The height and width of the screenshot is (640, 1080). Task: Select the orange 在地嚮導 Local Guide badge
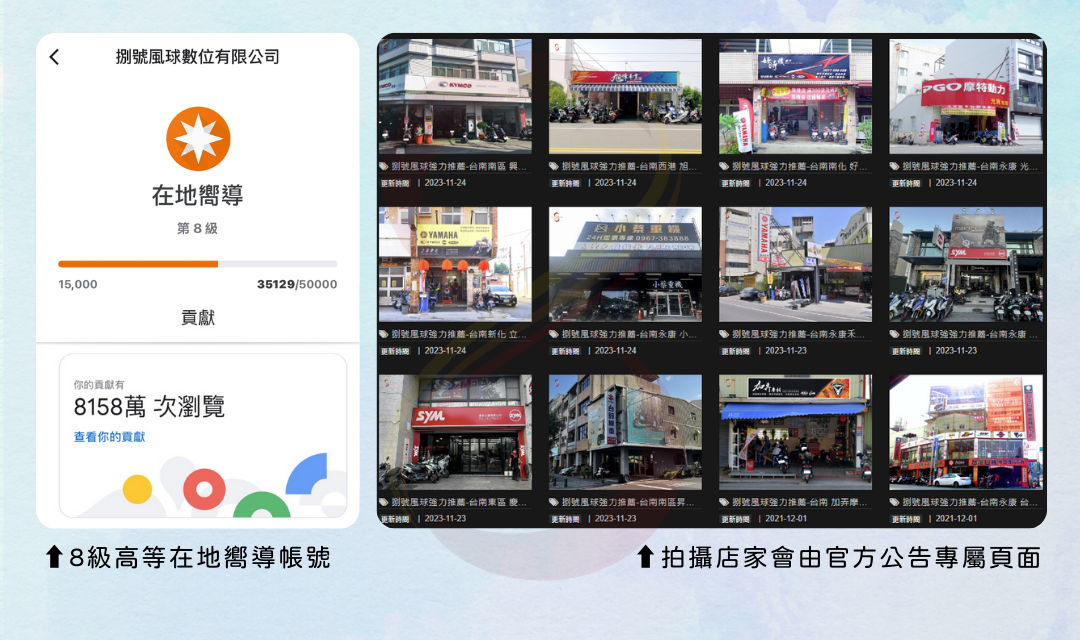196,136
